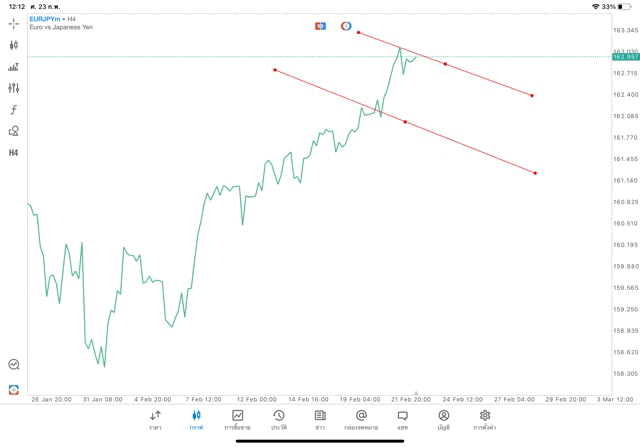Open the ข่าว (News) tab
Screen dimensions: 640x447
pos(320,419)
